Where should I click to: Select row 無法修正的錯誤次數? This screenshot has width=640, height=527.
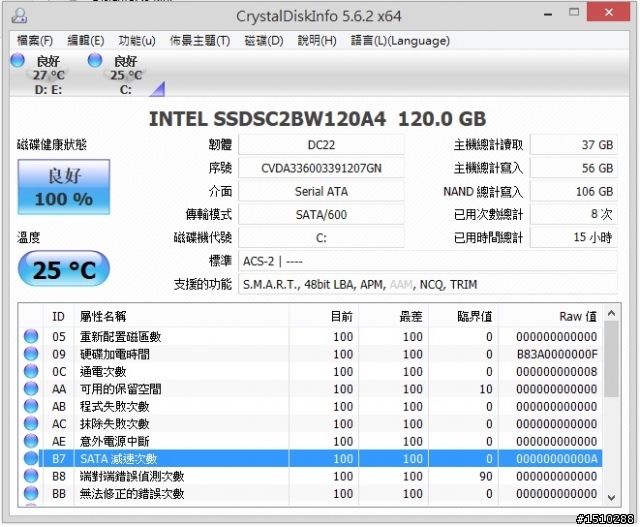(x=310, y=494)
